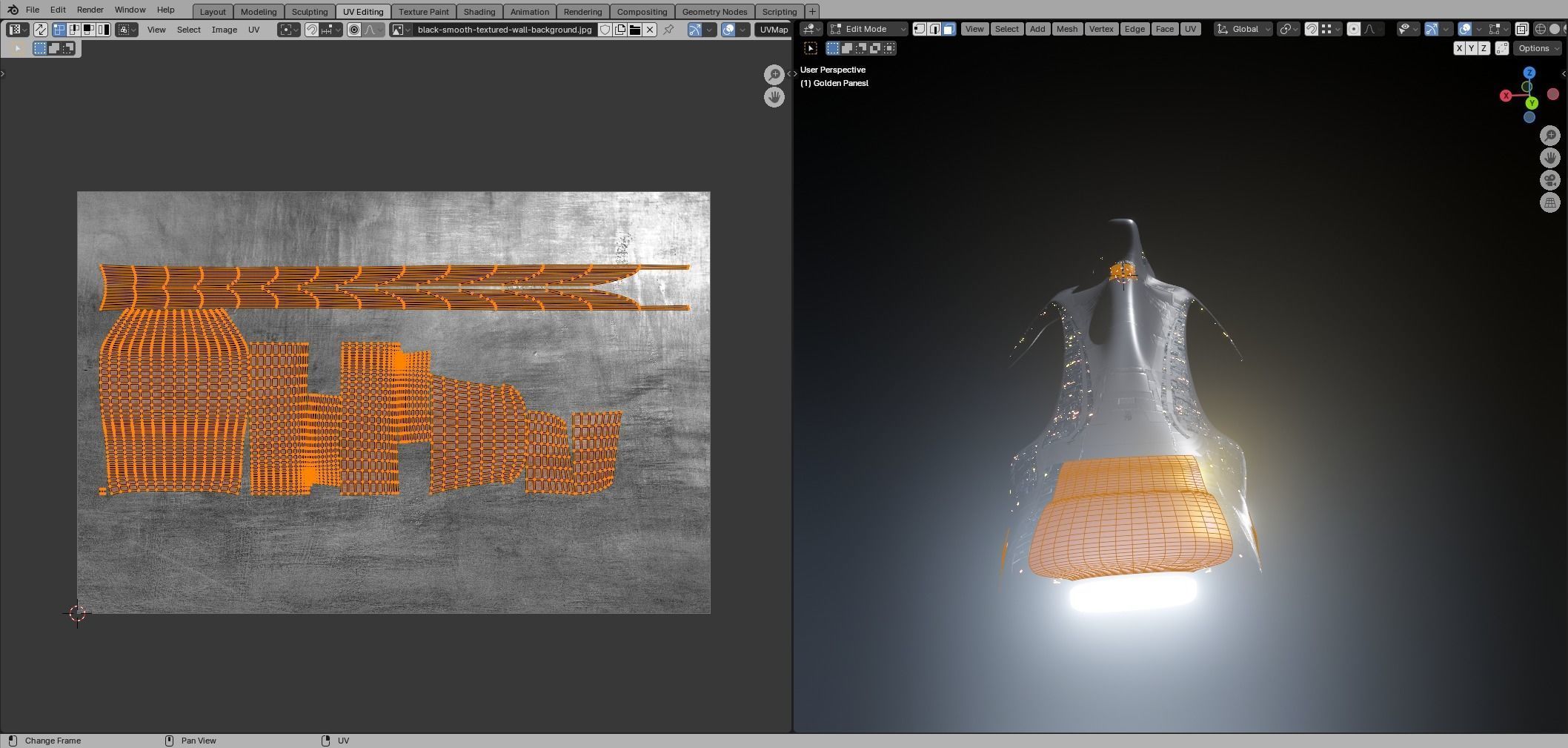Image resolution: width=1568 pixels, height=748 pixels.
Task: Switch to the Shading workspace tab
Action: pos(479,11)
